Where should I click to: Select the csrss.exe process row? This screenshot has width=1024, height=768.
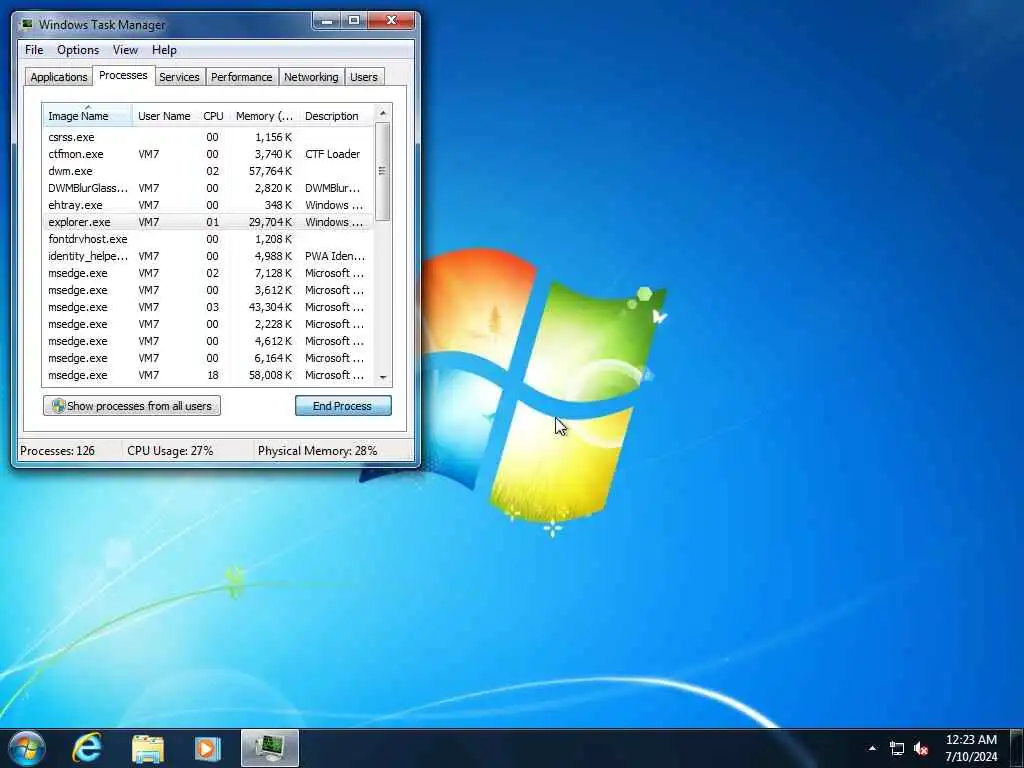click(x=208, y=137)
